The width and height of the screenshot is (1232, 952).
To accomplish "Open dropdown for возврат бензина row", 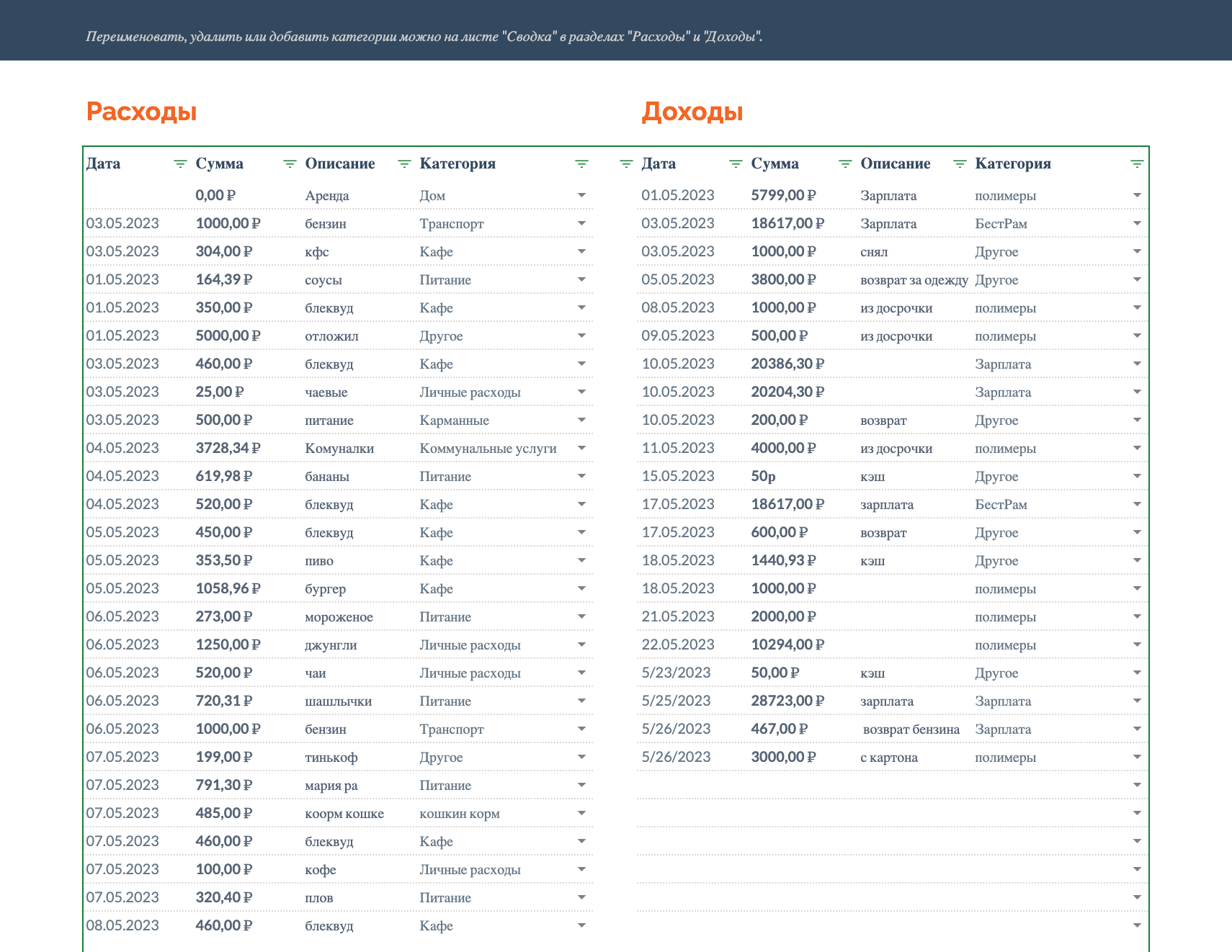I will (1137, 729).
